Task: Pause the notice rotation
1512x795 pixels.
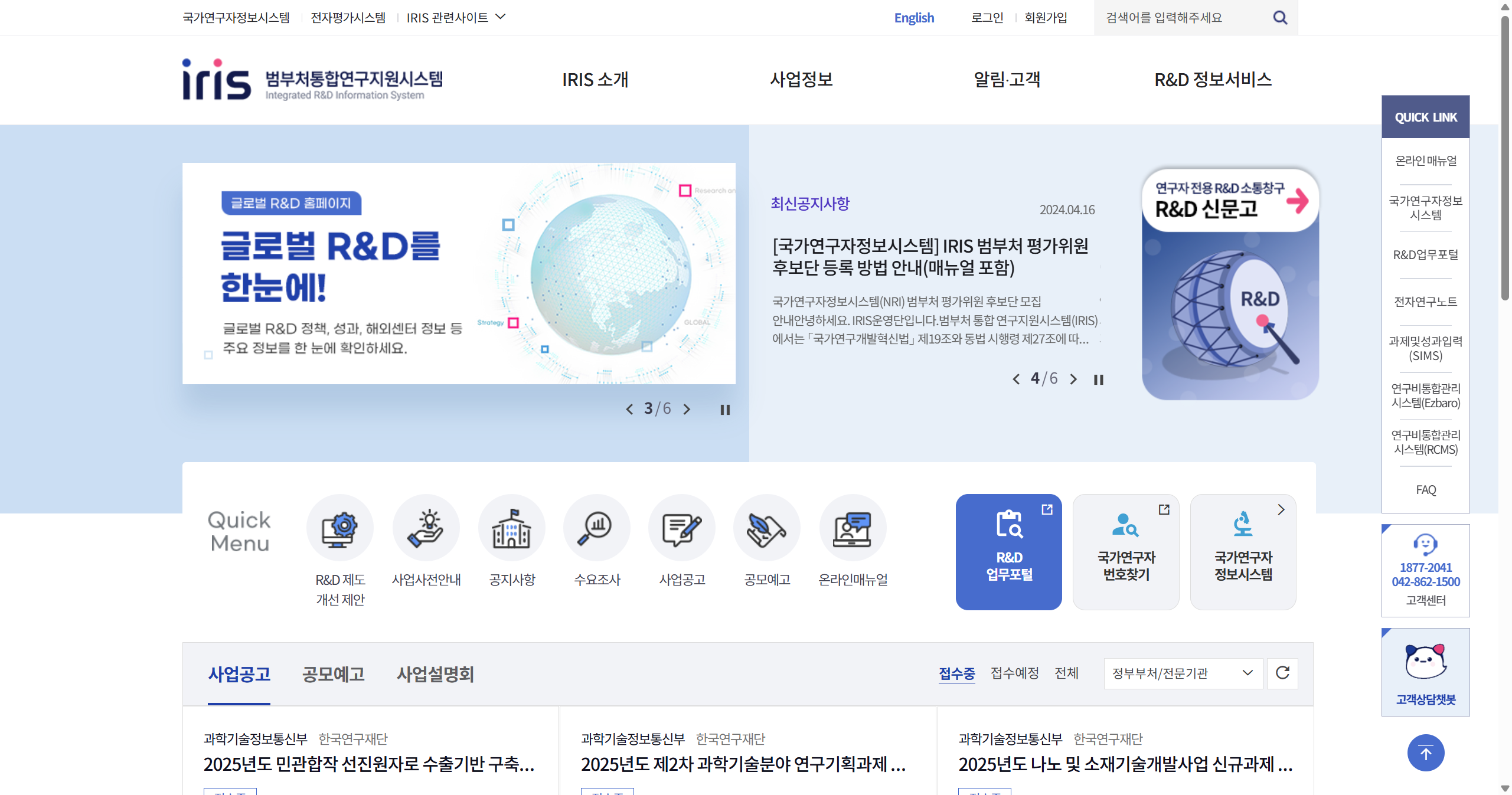Action: (x=1098, y=379)
